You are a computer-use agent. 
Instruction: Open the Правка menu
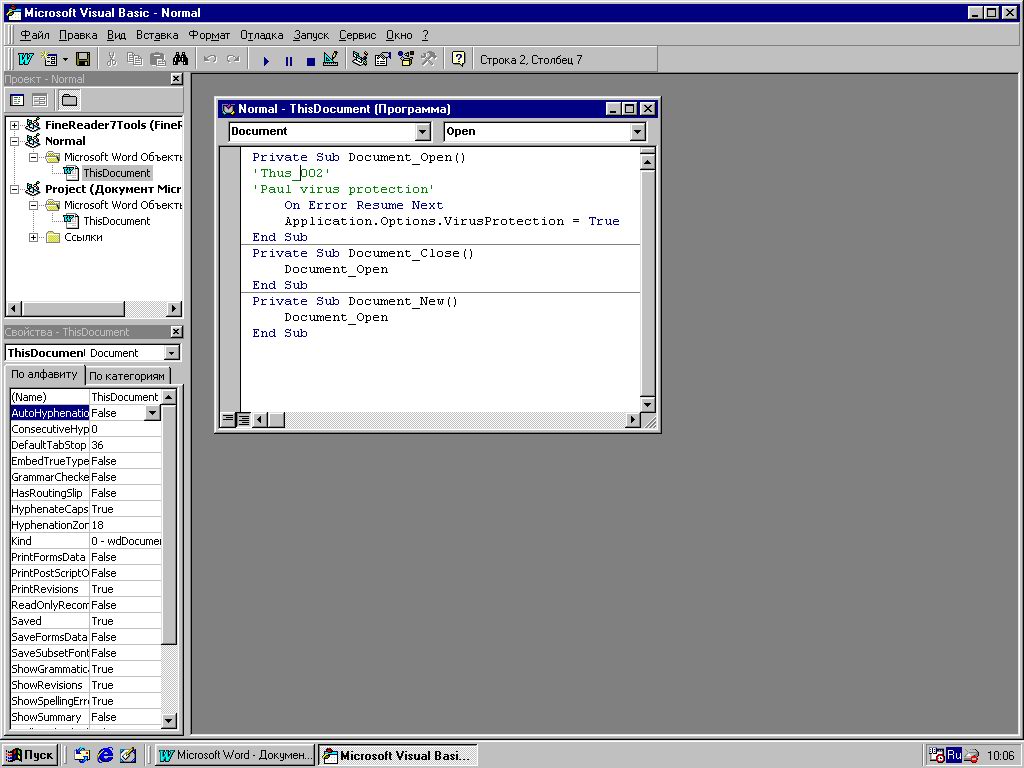click(78, 35)
